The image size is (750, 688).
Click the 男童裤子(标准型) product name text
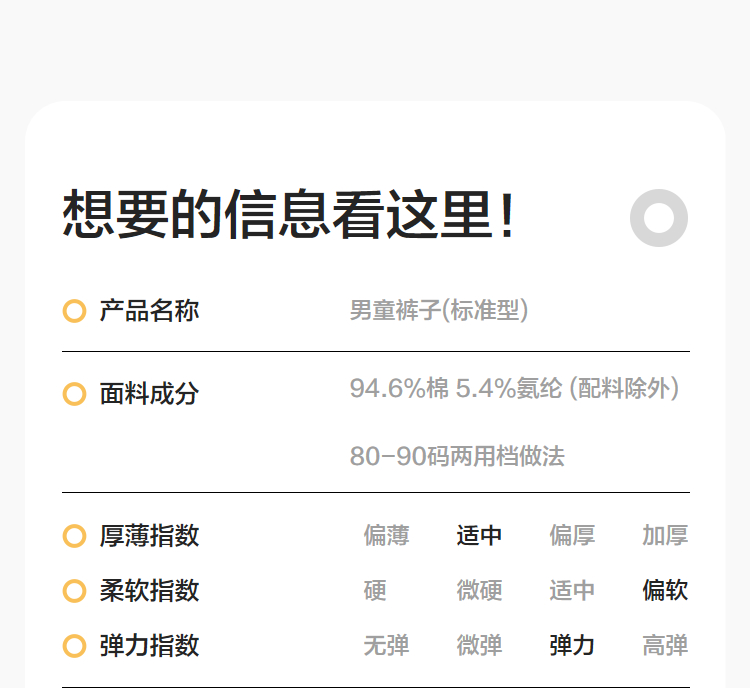coord(439,311)
